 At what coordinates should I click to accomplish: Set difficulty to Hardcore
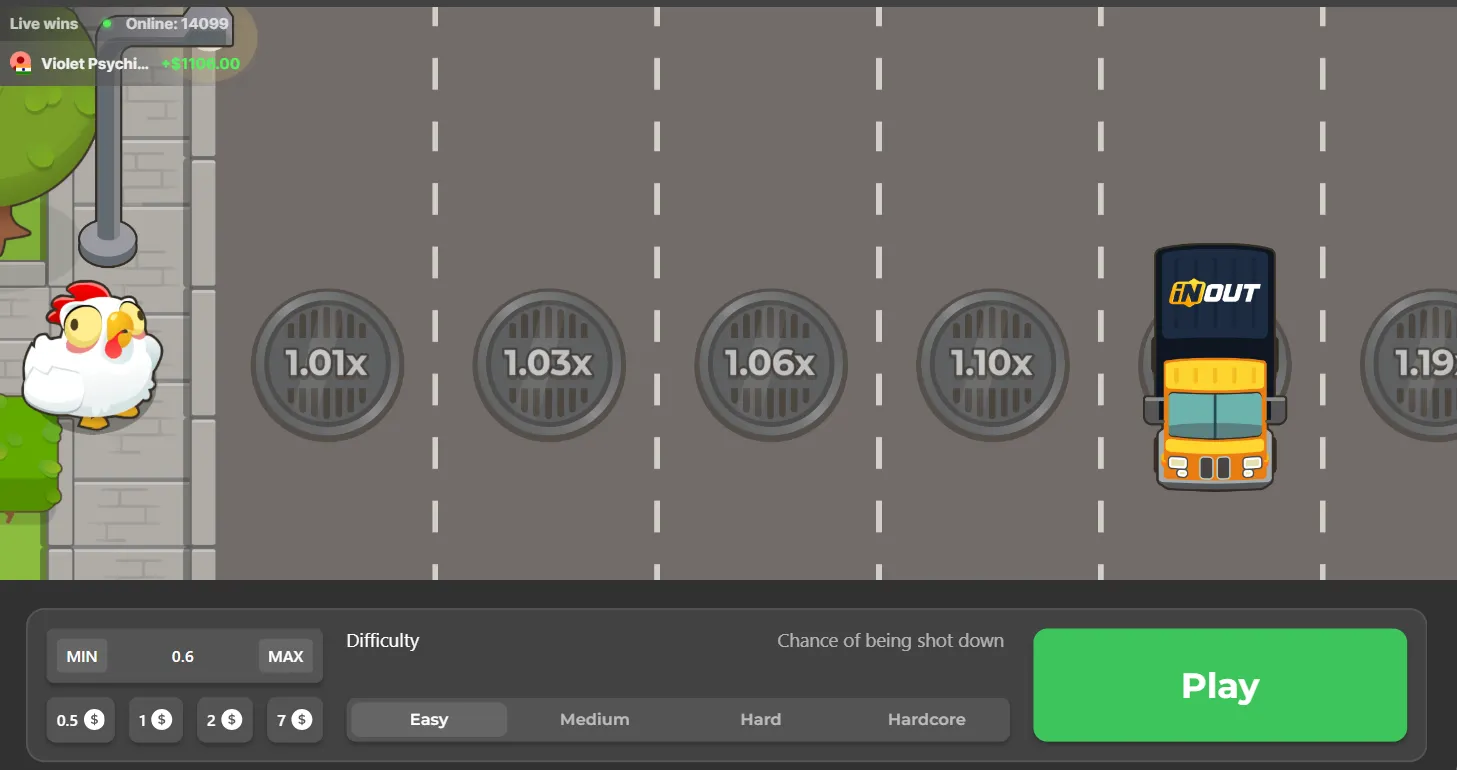pos(927,720)
